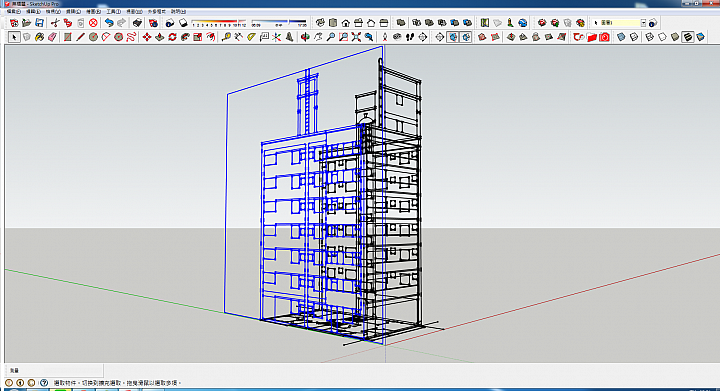The height and width of the screenshot is (391, 720).
Task: Open the Camera (鏡頭) menu
Action: [73, 11]
